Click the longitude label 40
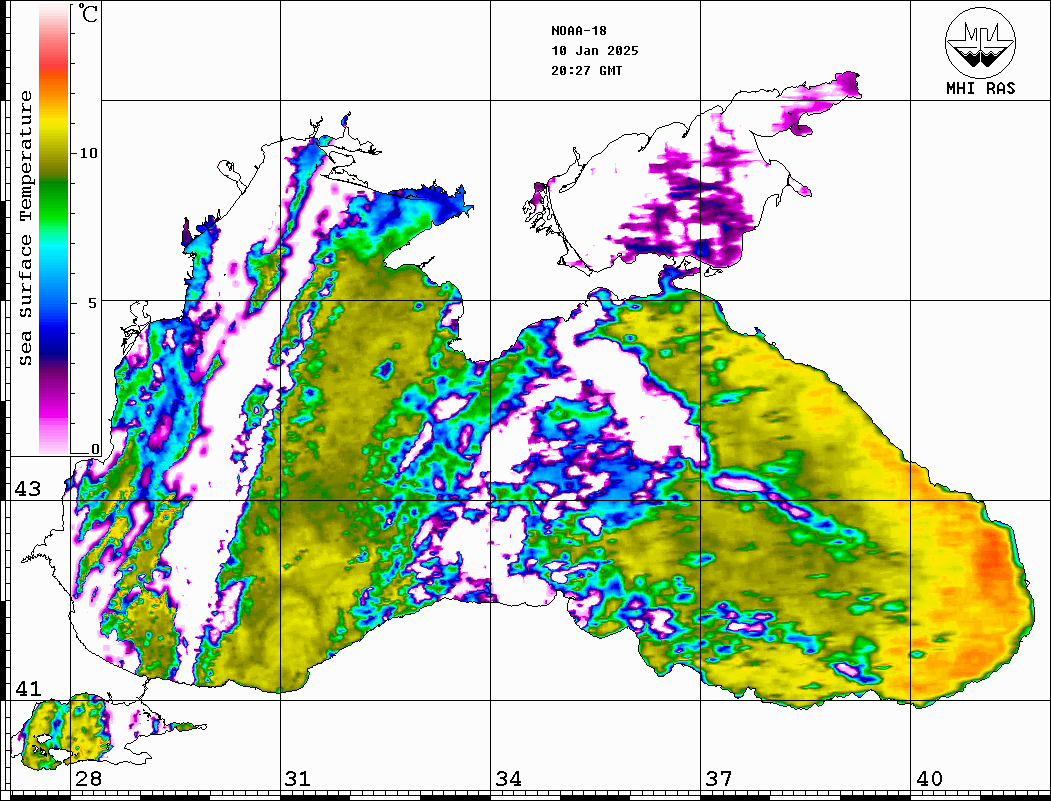This screenshot has height=801, width=1051. [x=929, y=779]
